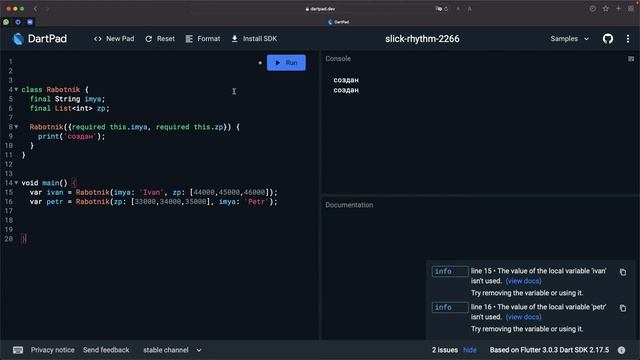Click 'Based on Flutter 3.0.3 Dart SDK 2.17.5' text

pos(549,350)
